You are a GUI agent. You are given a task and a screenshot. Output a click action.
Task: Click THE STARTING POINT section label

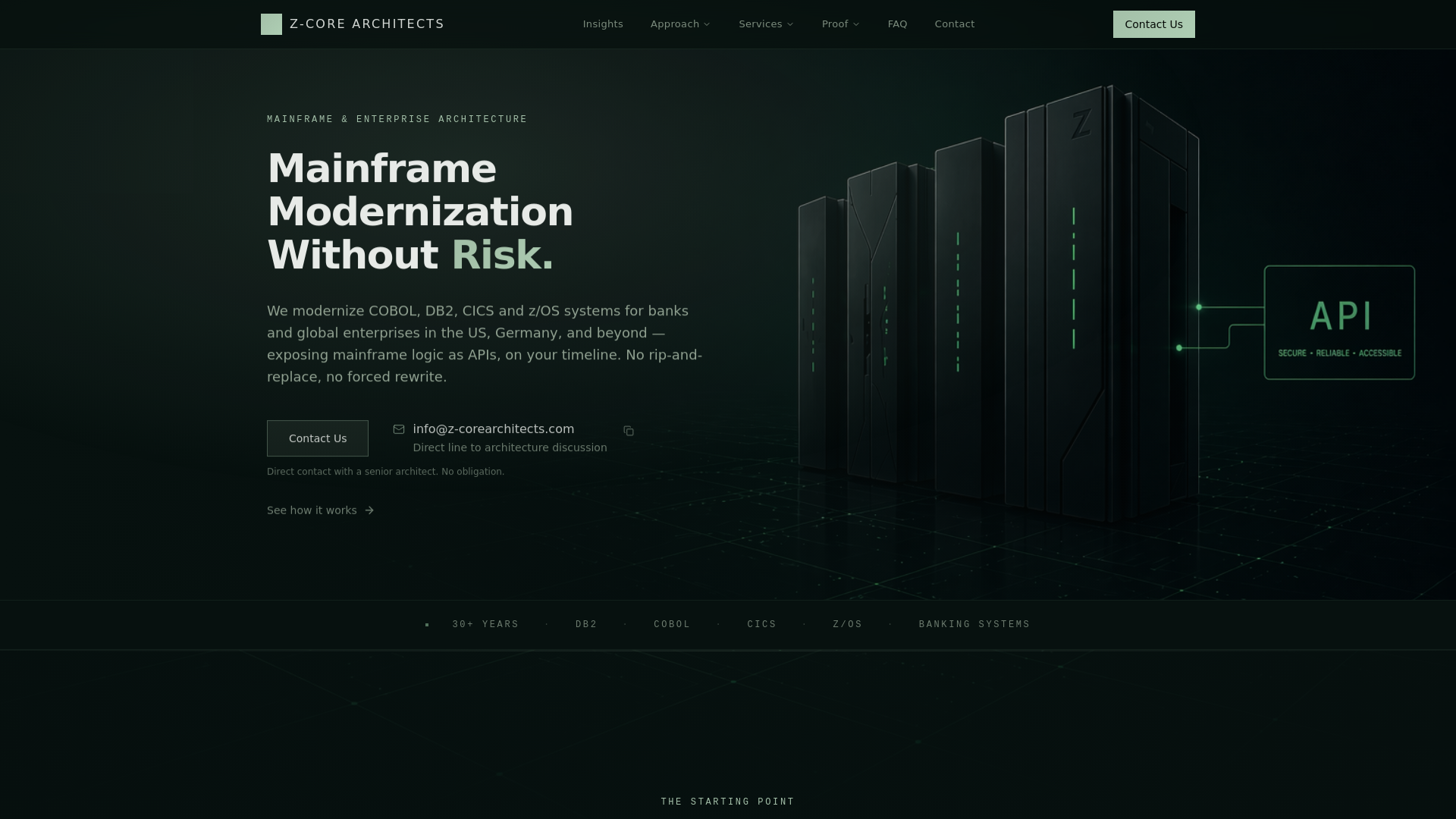click(x=727, y=802)
